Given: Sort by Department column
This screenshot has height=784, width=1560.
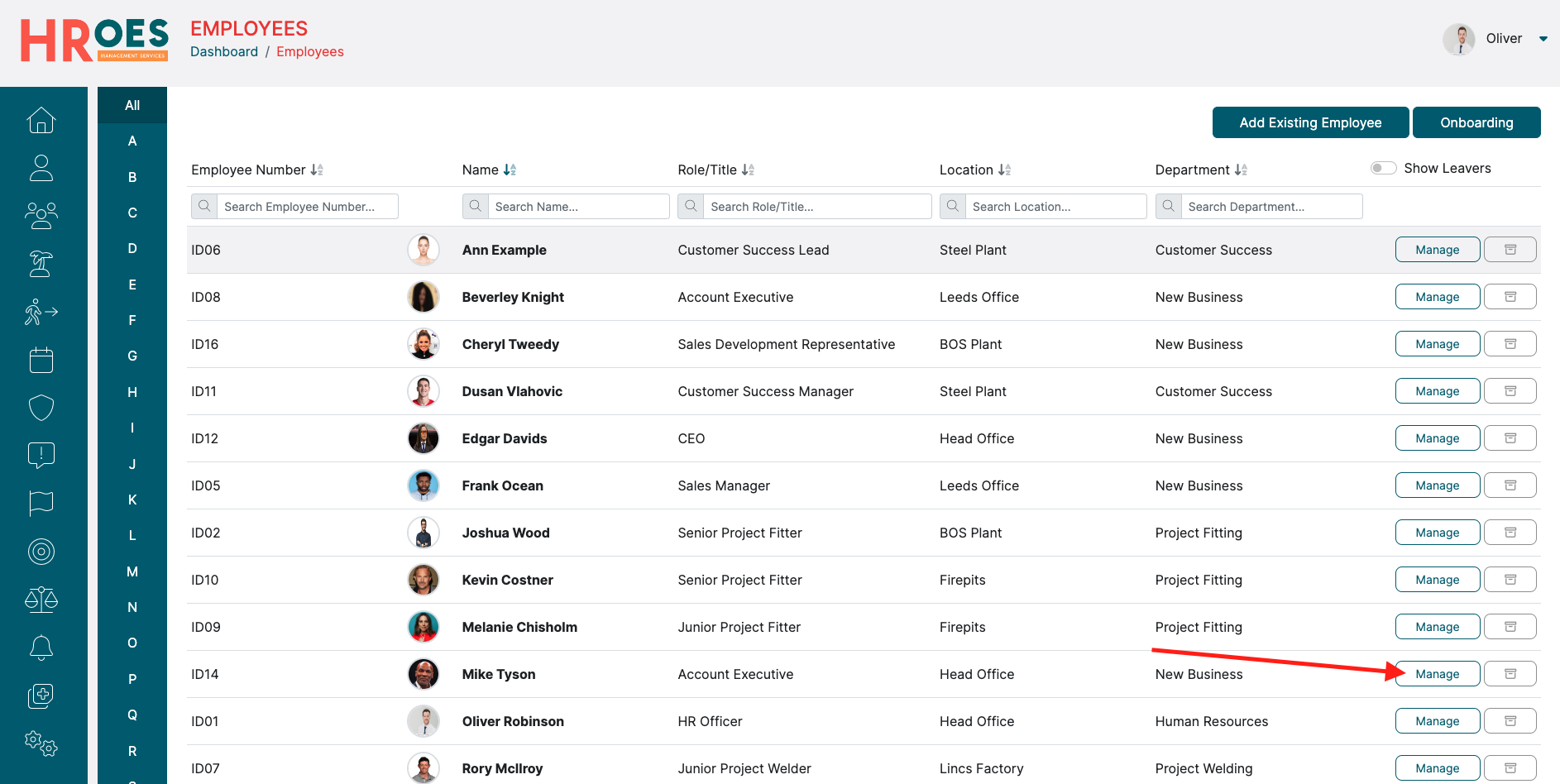Looking at the screenshot, I should pos(1241,170).
